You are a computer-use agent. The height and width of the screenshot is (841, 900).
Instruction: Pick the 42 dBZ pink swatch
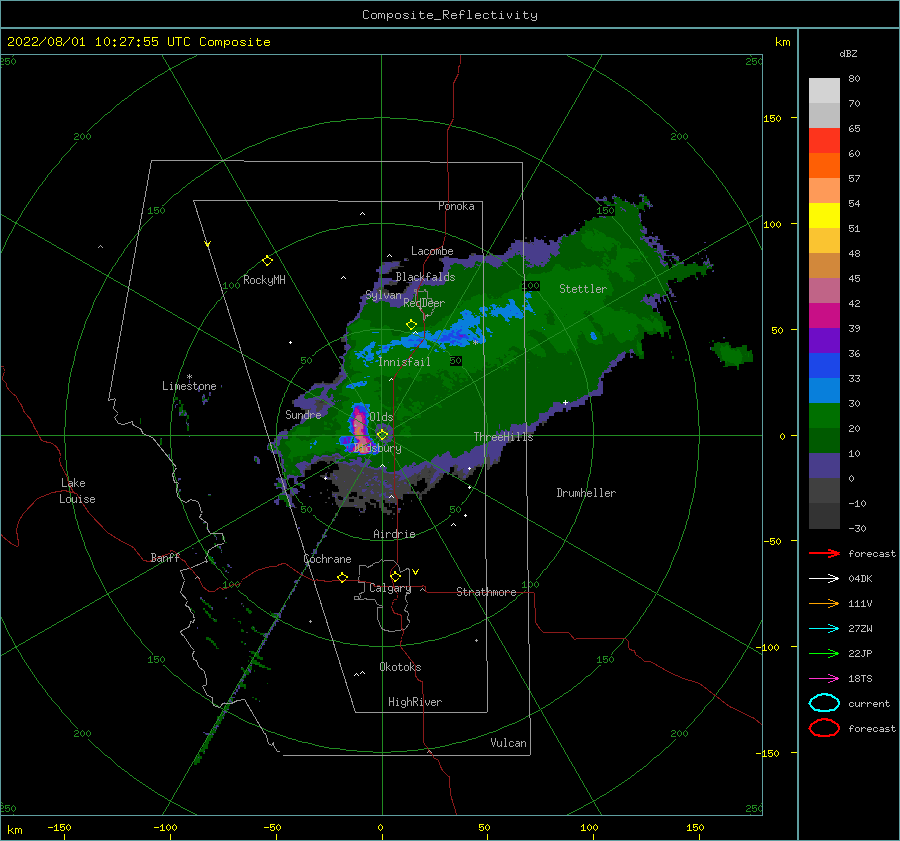[x=824, y=290]
